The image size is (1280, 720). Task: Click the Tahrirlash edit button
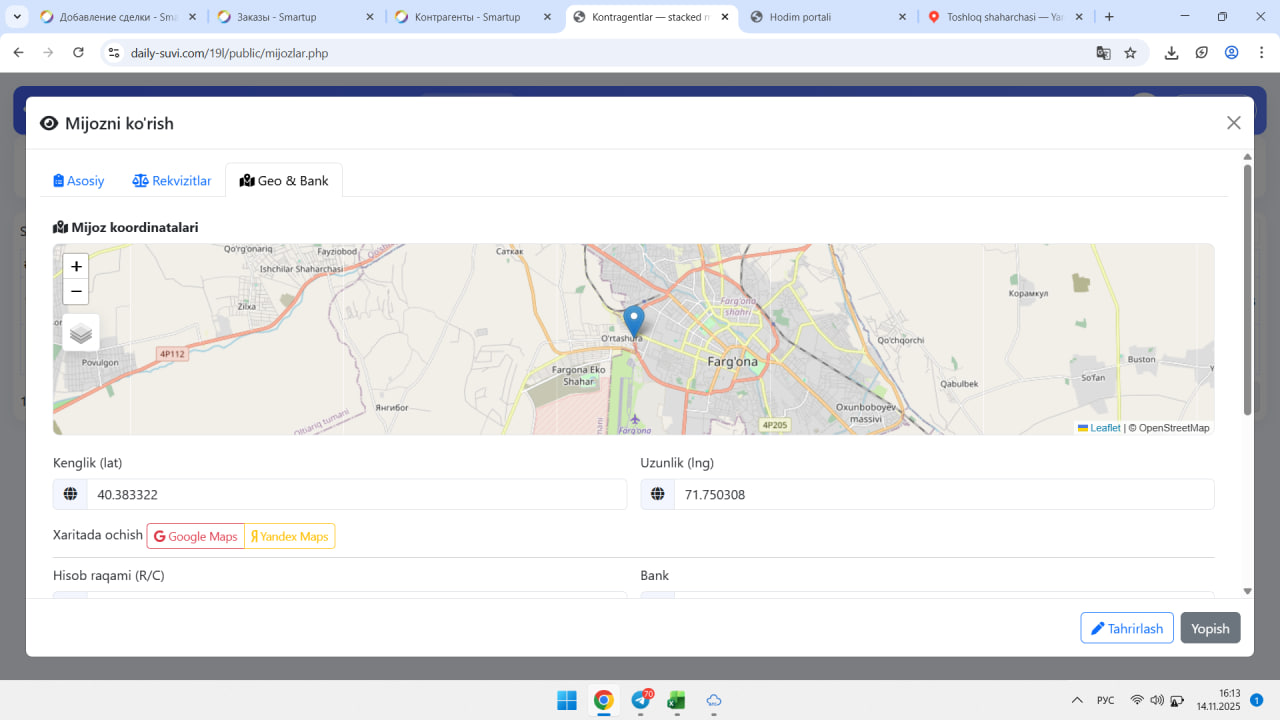point(1126,628)
